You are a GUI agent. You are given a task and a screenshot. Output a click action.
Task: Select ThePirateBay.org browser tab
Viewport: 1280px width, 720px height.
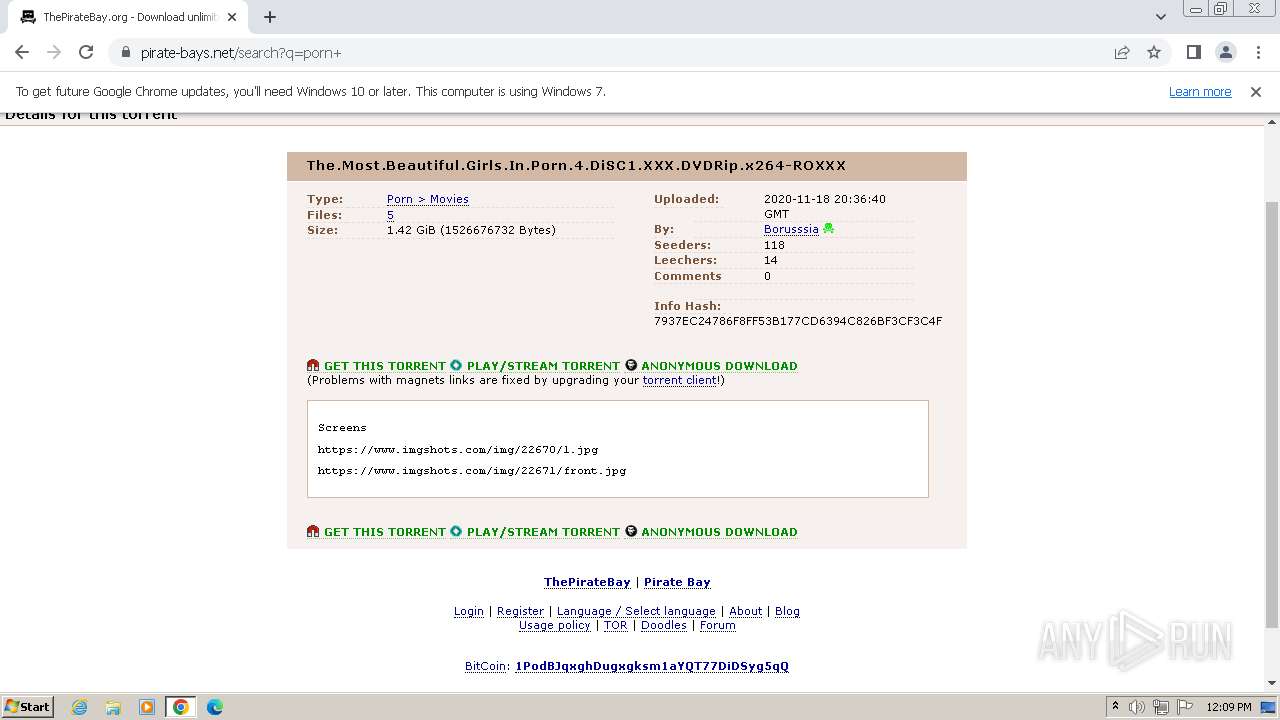128,17
